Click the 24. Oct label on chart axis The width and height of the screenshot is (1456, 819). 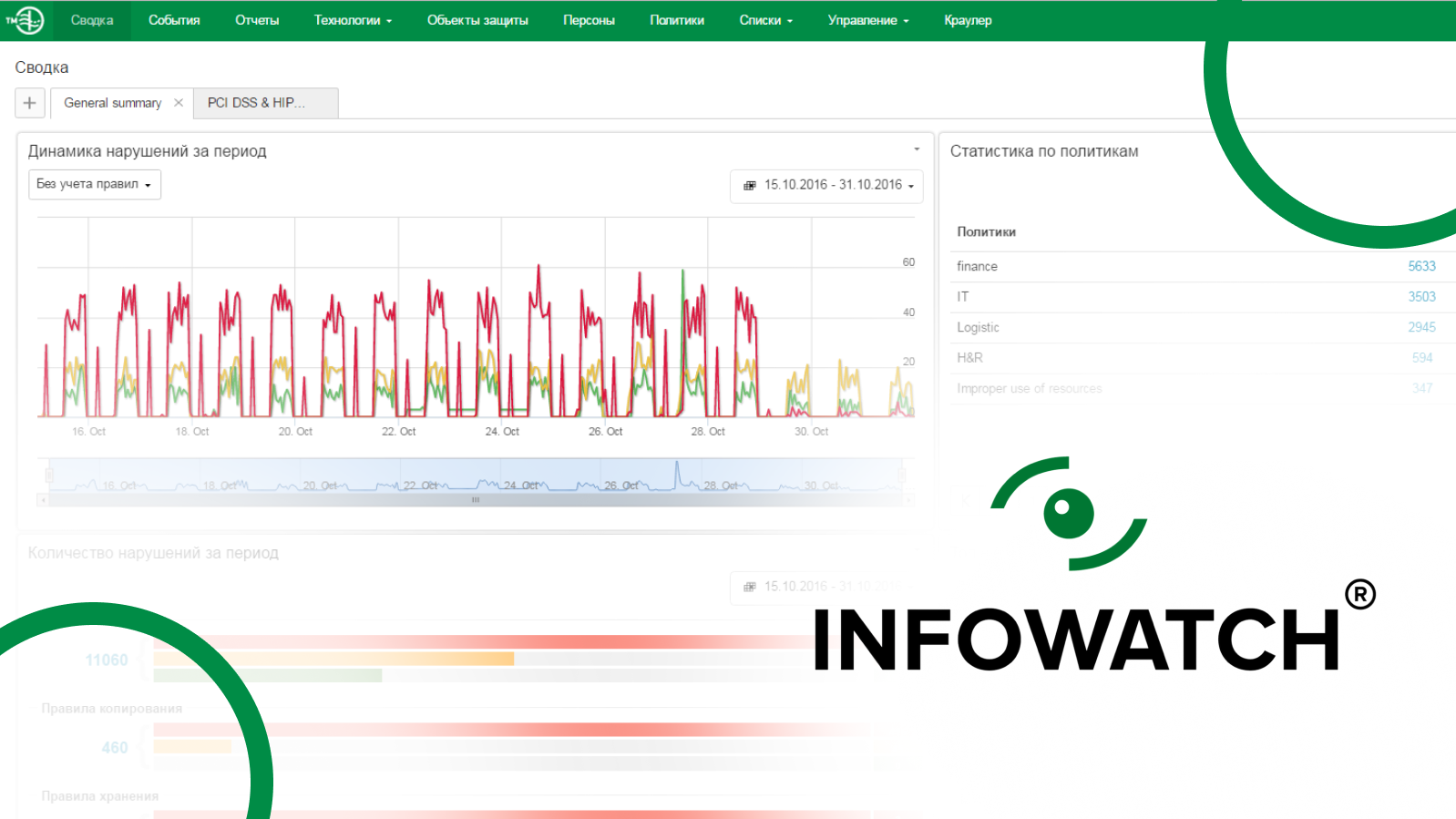click(x=502, y=432)
